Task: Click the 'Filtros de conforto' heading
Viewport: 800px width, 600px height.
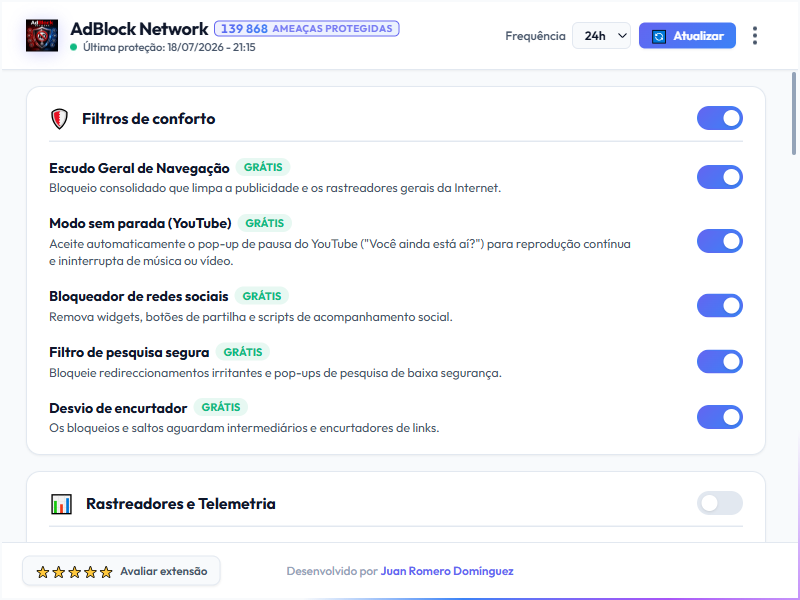Action: tap(148, 119)
